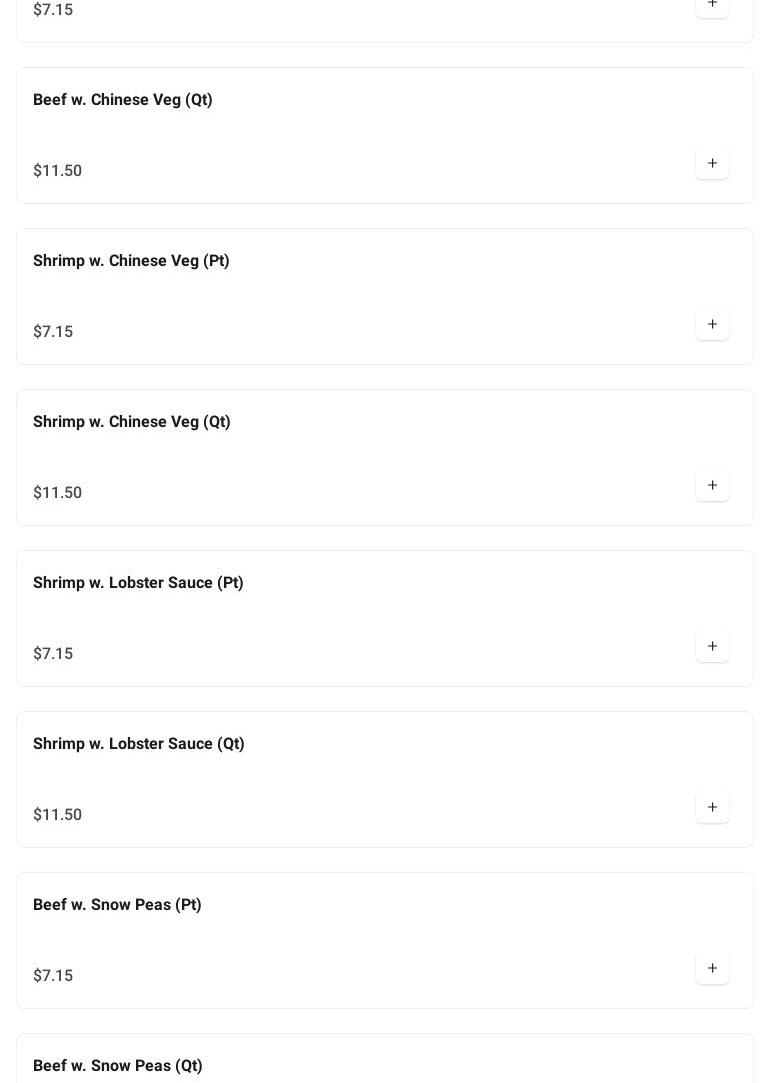Add Shrimp w. Chinese Veg (Pt) using plus

[712, 324]
